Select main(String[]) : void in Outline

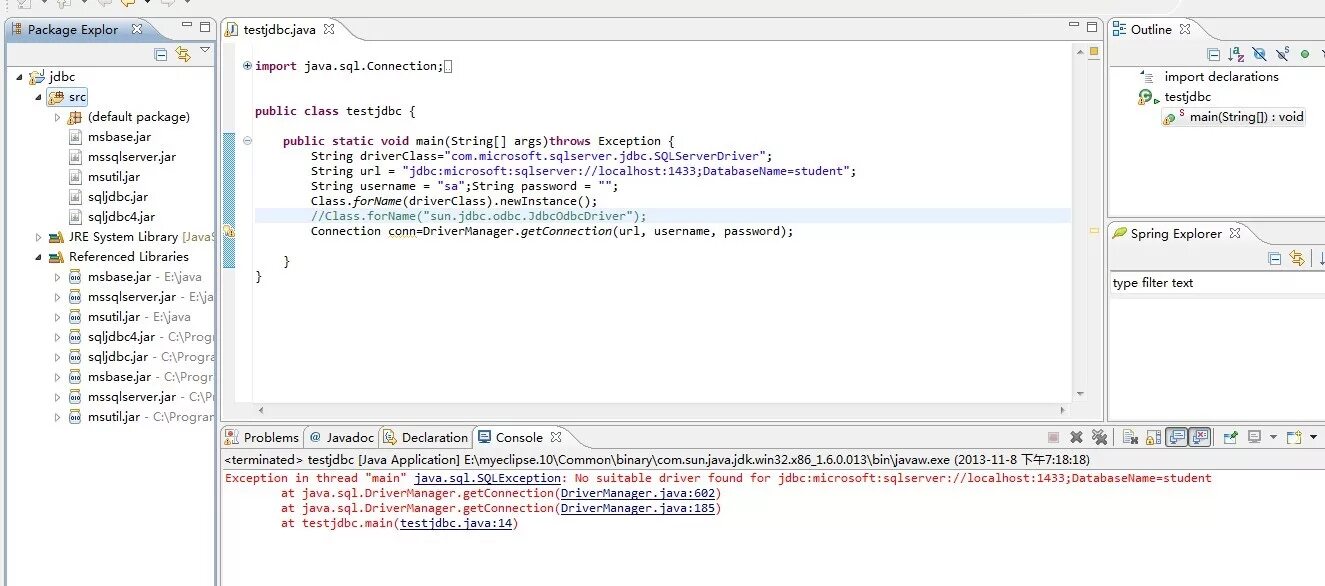point(1233,117)
